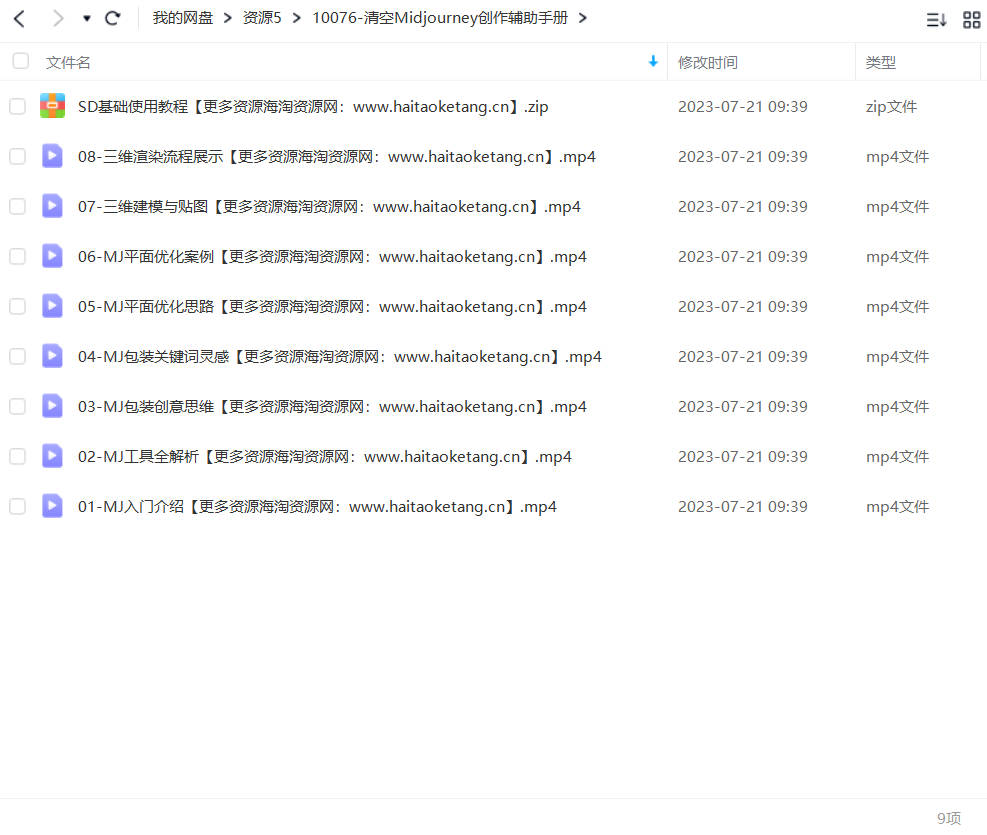Check the box for 06-MJ平面优化案例
Image resolution: width=987 pixels, height=835 pixels.
[x=18, y=256]
